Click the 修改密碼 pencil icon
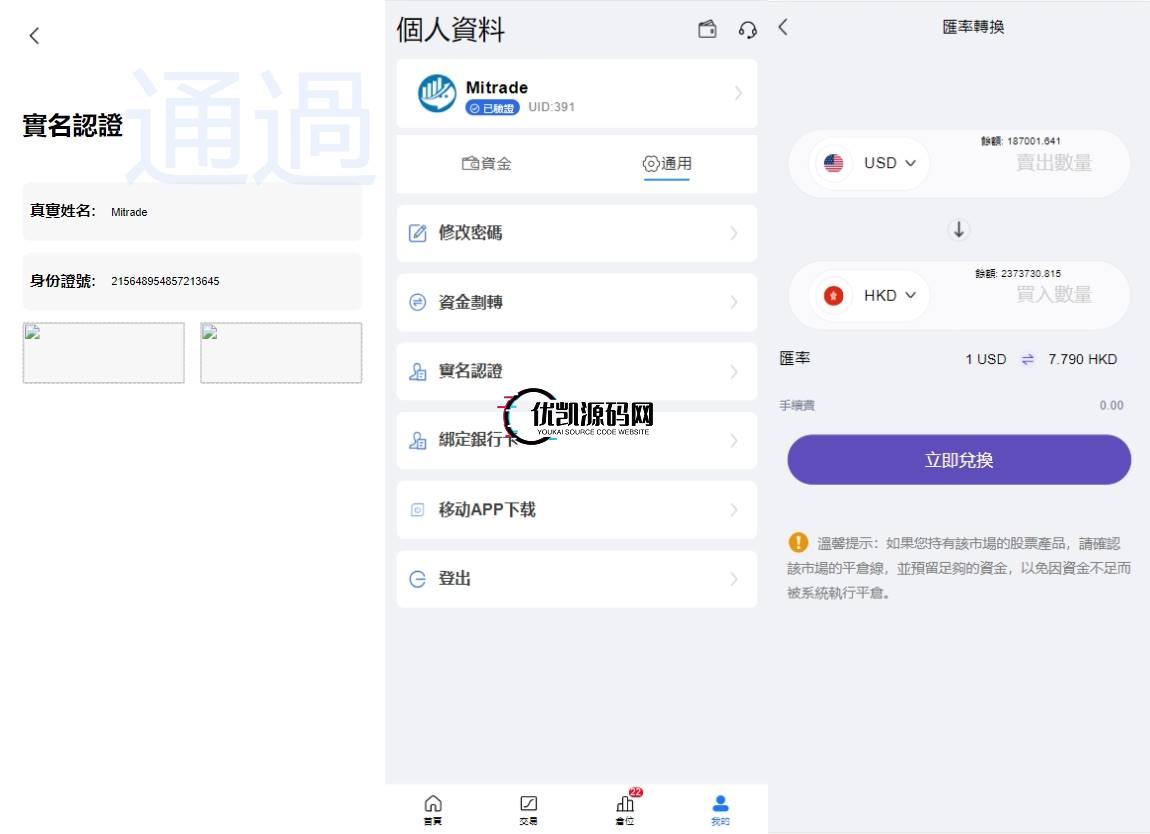The height and width of the screenshot is (834, 1150). 418,233
